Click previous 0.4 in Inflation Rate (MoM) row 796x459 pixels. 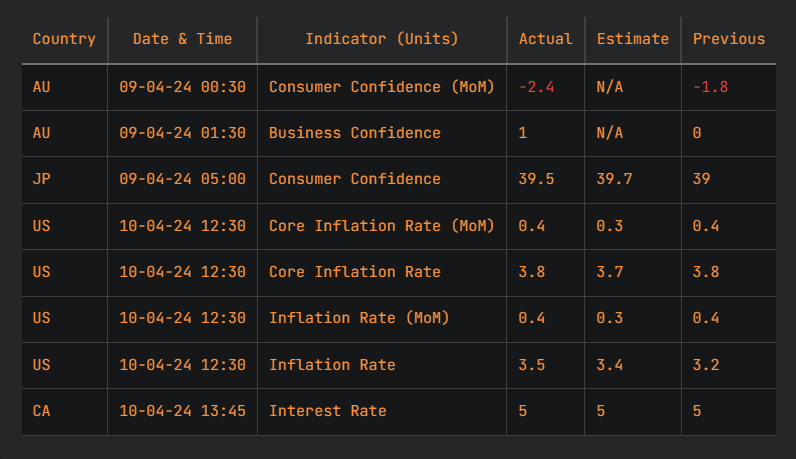click(706, 318)
